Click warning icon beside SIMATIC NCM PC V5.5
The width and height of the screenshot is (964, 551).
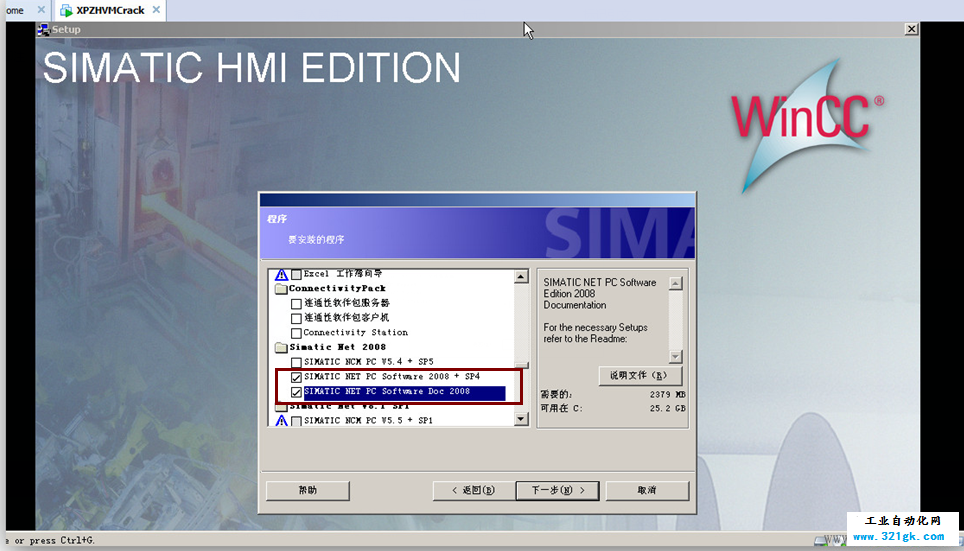click(281, 421)
